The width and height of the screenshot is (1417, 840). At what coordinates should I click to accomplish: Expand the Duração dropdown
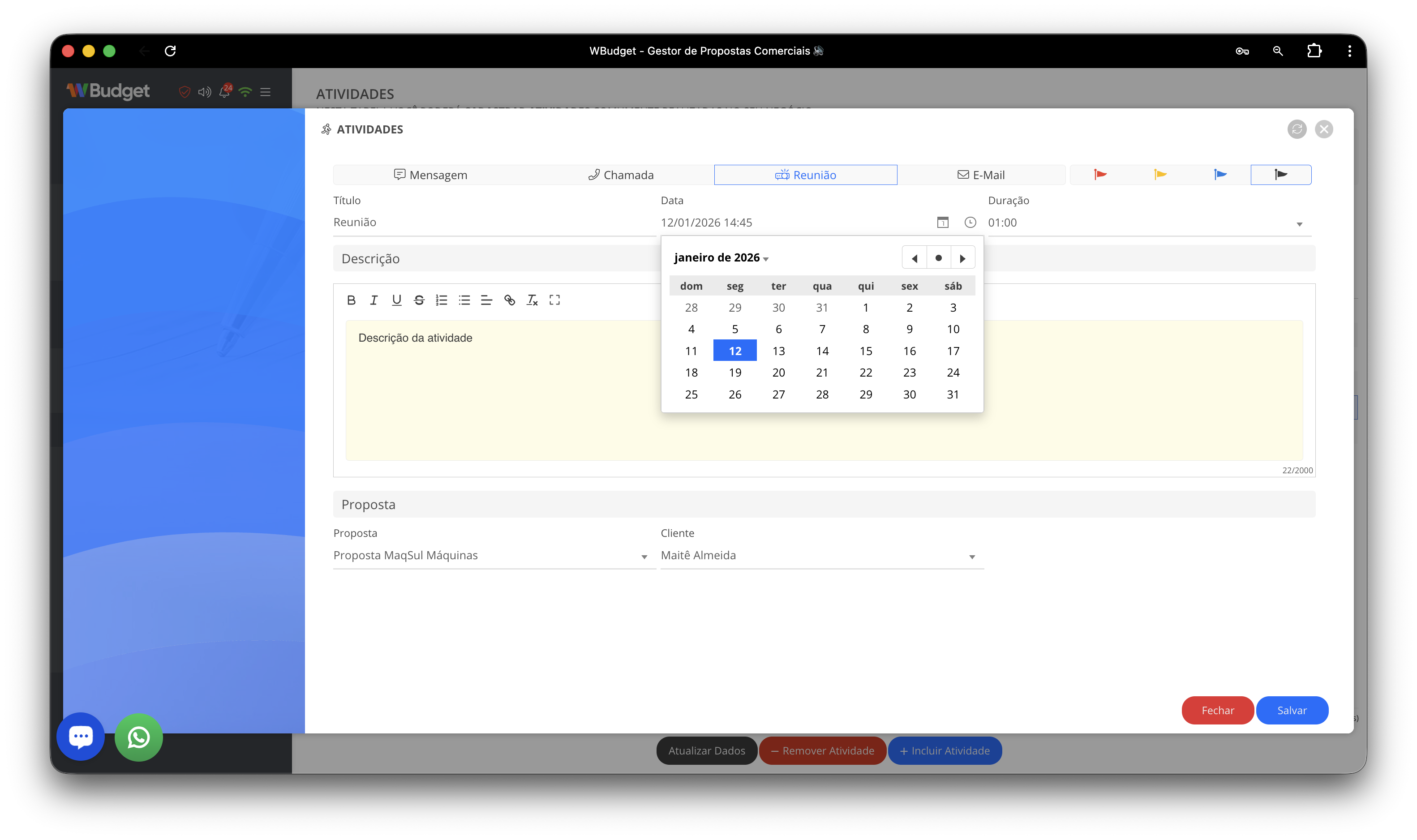(x=1299, y=224)
